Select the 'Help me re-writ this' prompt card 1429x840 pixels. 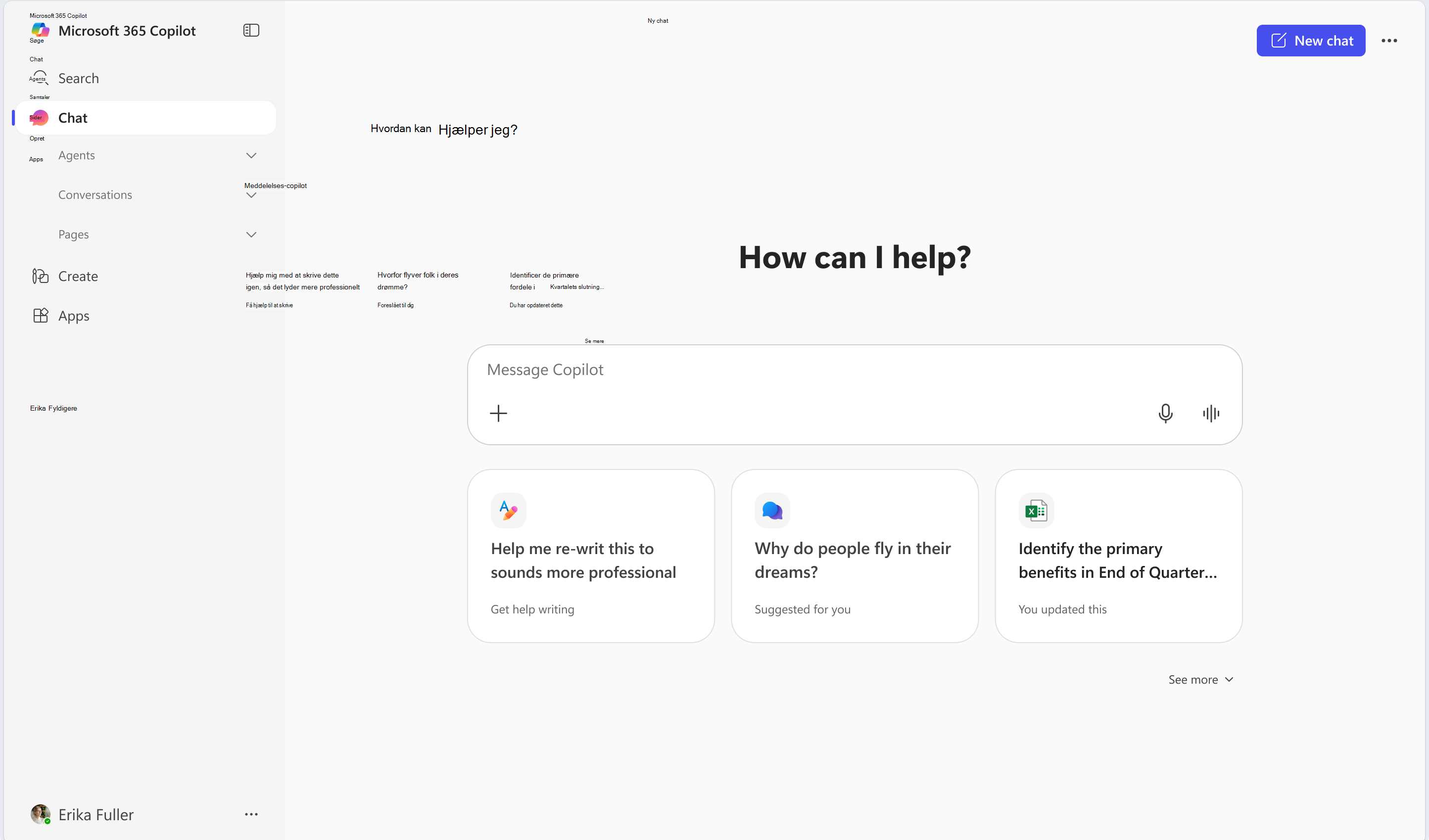590,556
